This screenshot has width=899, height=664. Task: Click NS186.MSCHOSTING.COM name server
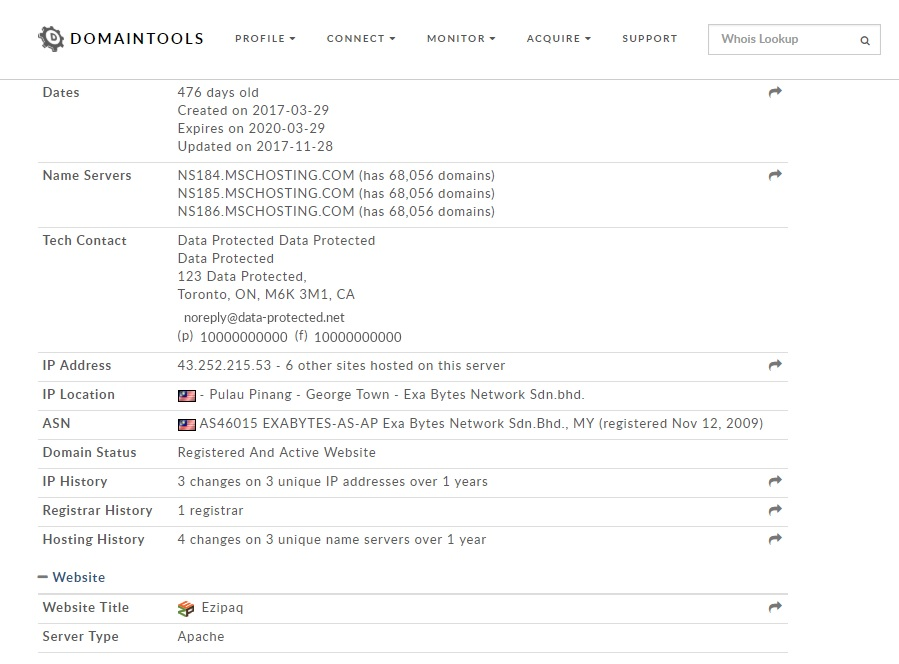tap(265, 211)
